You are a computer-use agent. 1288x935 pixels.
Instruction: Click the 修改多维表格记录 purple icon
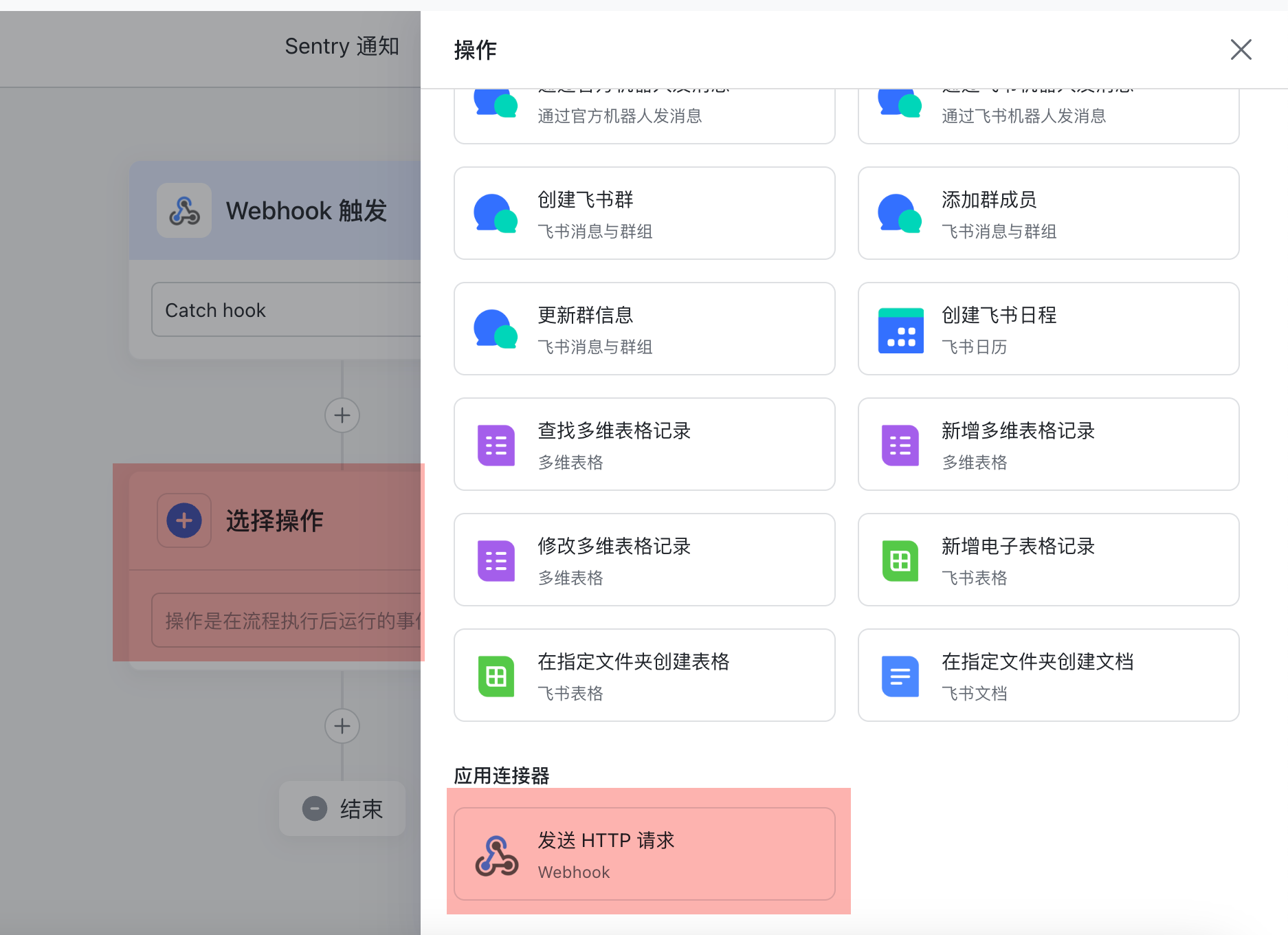pos(496,561)
